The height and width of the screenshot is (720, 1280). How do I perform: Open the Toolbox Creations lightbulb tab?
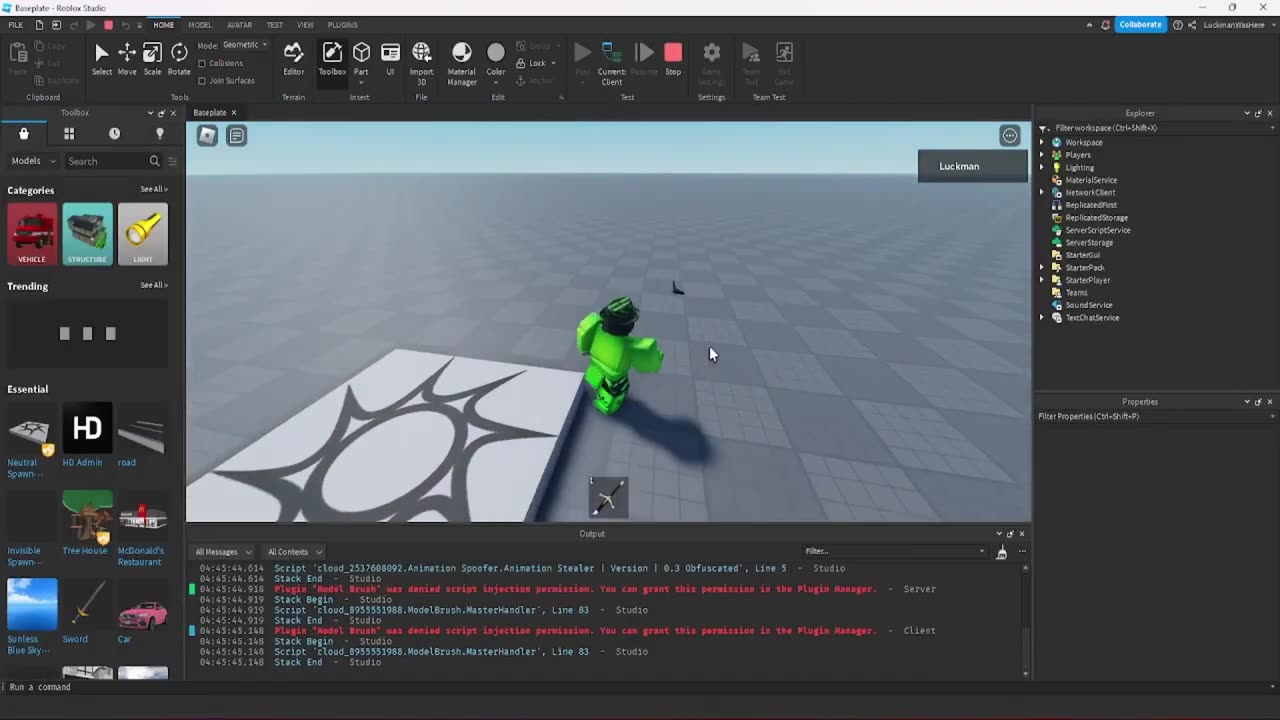[x=159, y=133]
